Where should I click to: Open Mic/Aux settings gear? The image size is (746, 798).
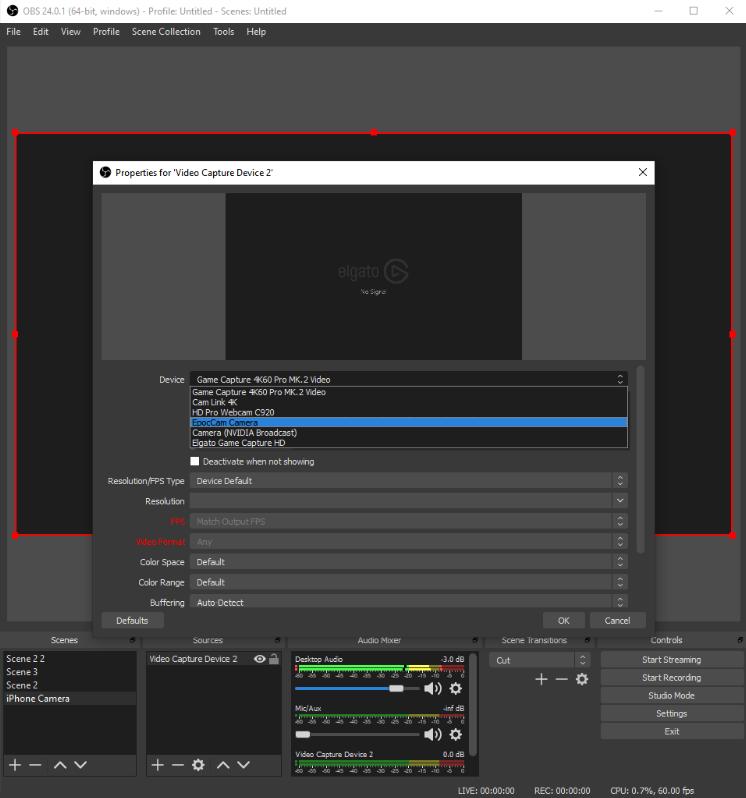455,734
